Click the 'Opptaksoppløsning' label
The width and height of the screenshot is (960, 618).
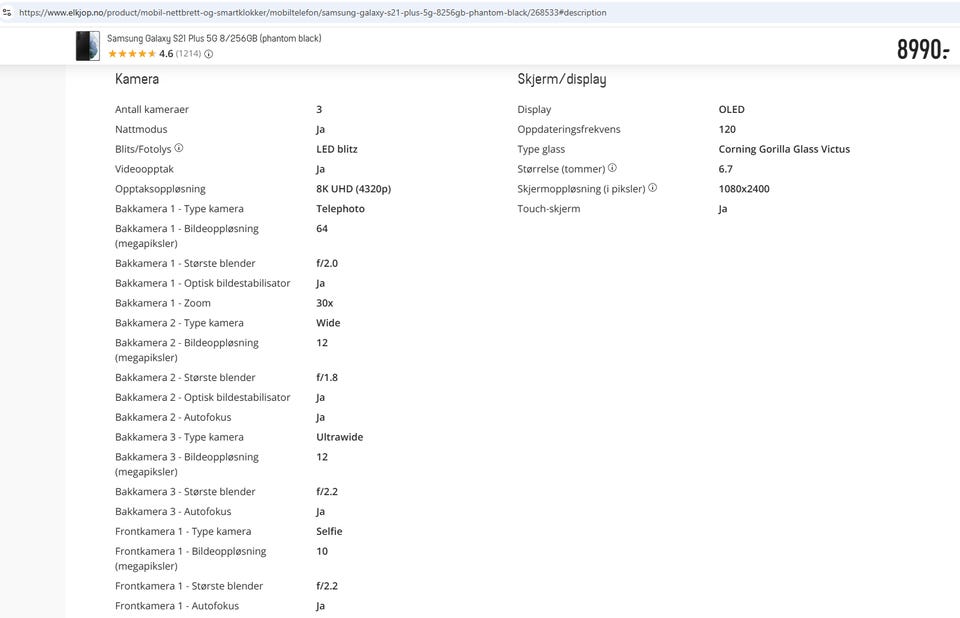tap(160, 189)
